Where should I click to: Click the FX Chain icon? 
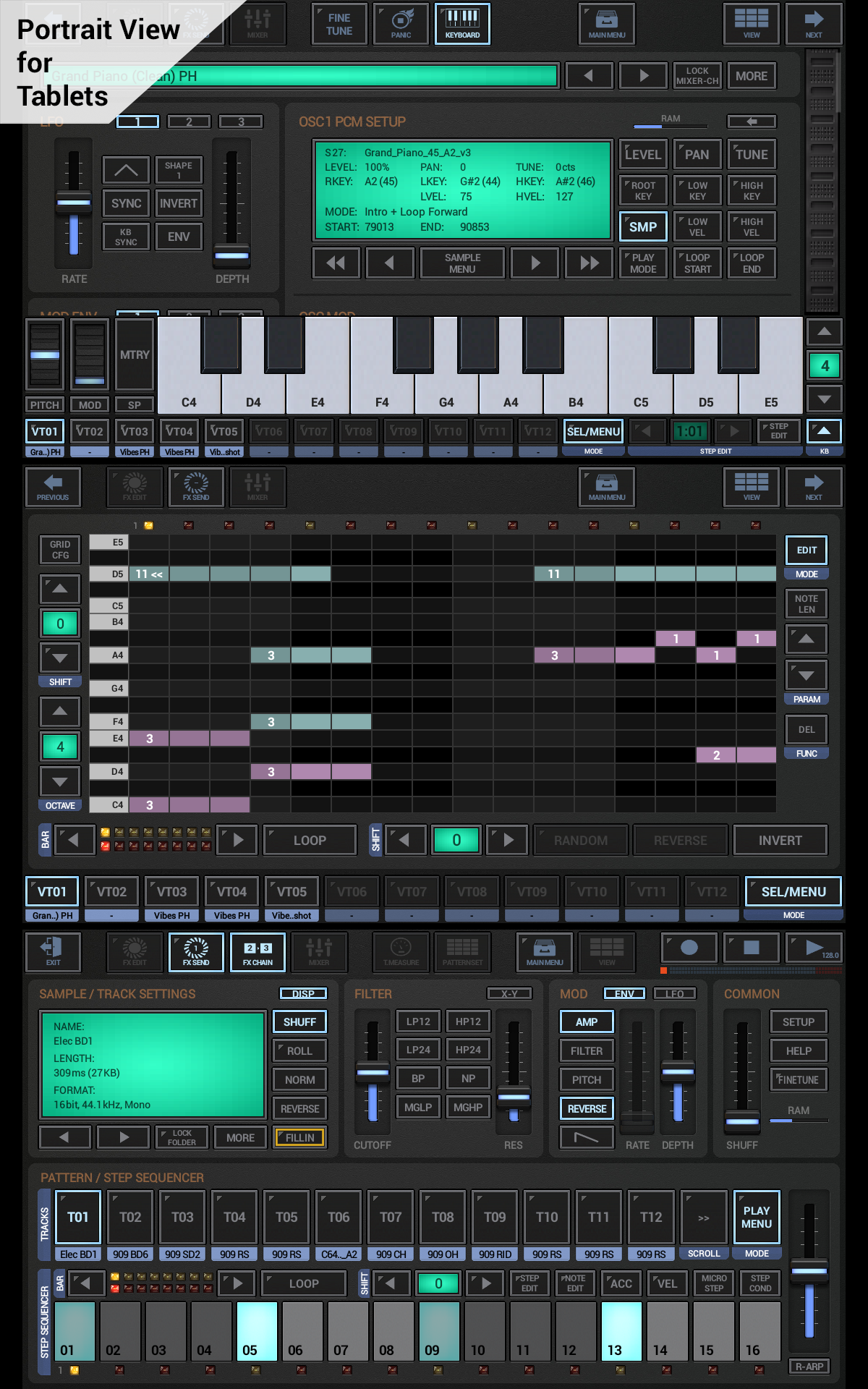point(258,951)
